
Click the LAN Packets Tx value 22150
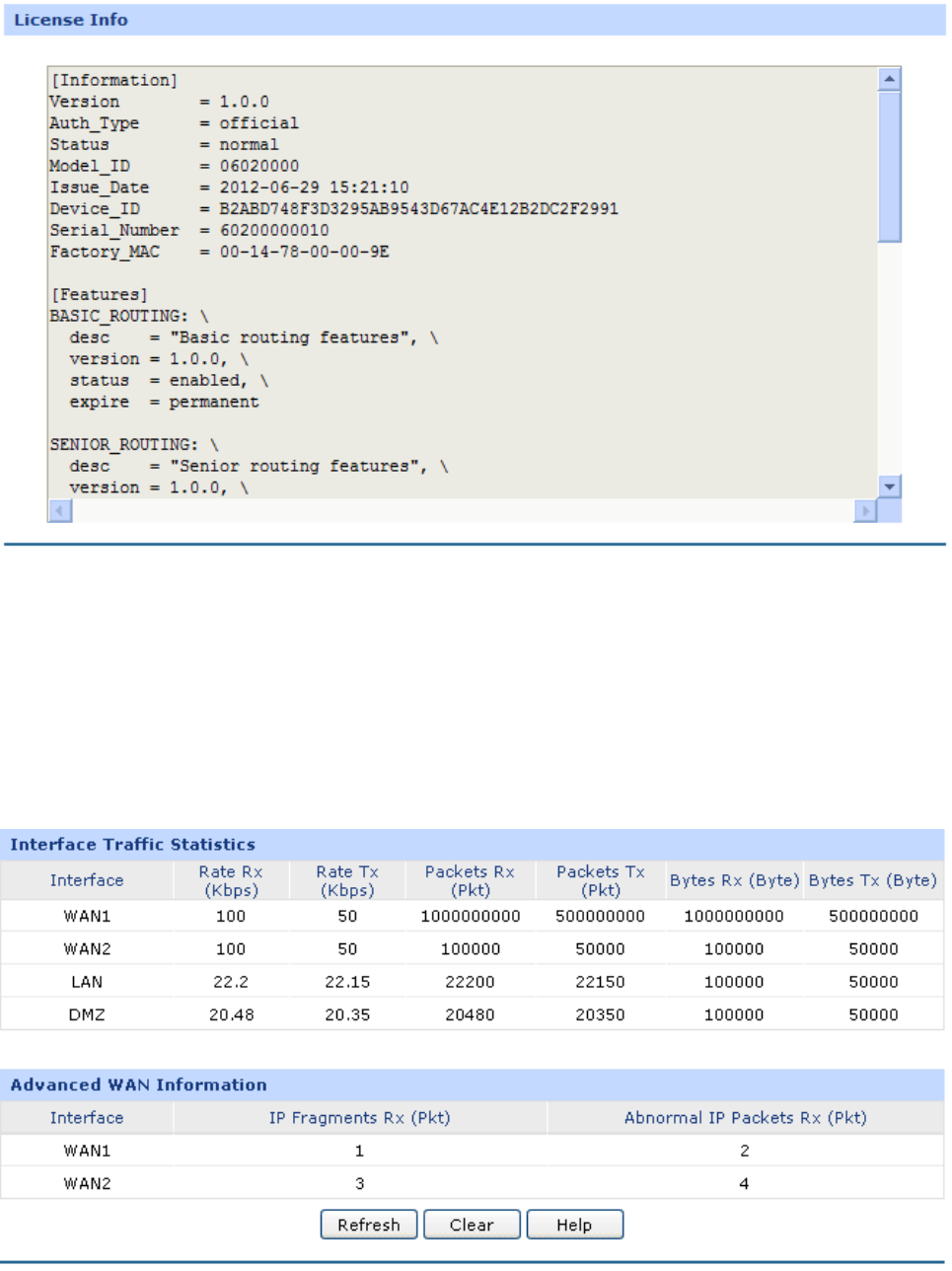pyautogui.click(x=600, y=982)
